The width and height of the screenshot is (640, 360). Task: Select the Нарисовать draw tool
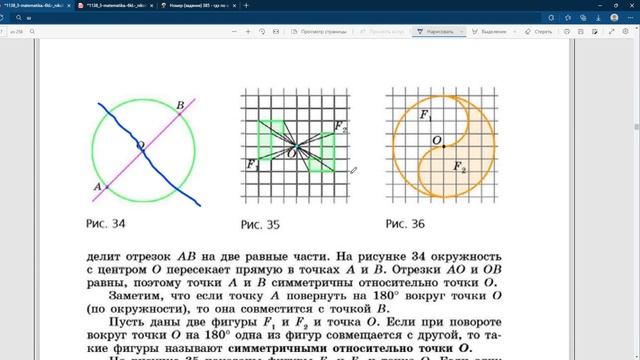click(436, 31)
